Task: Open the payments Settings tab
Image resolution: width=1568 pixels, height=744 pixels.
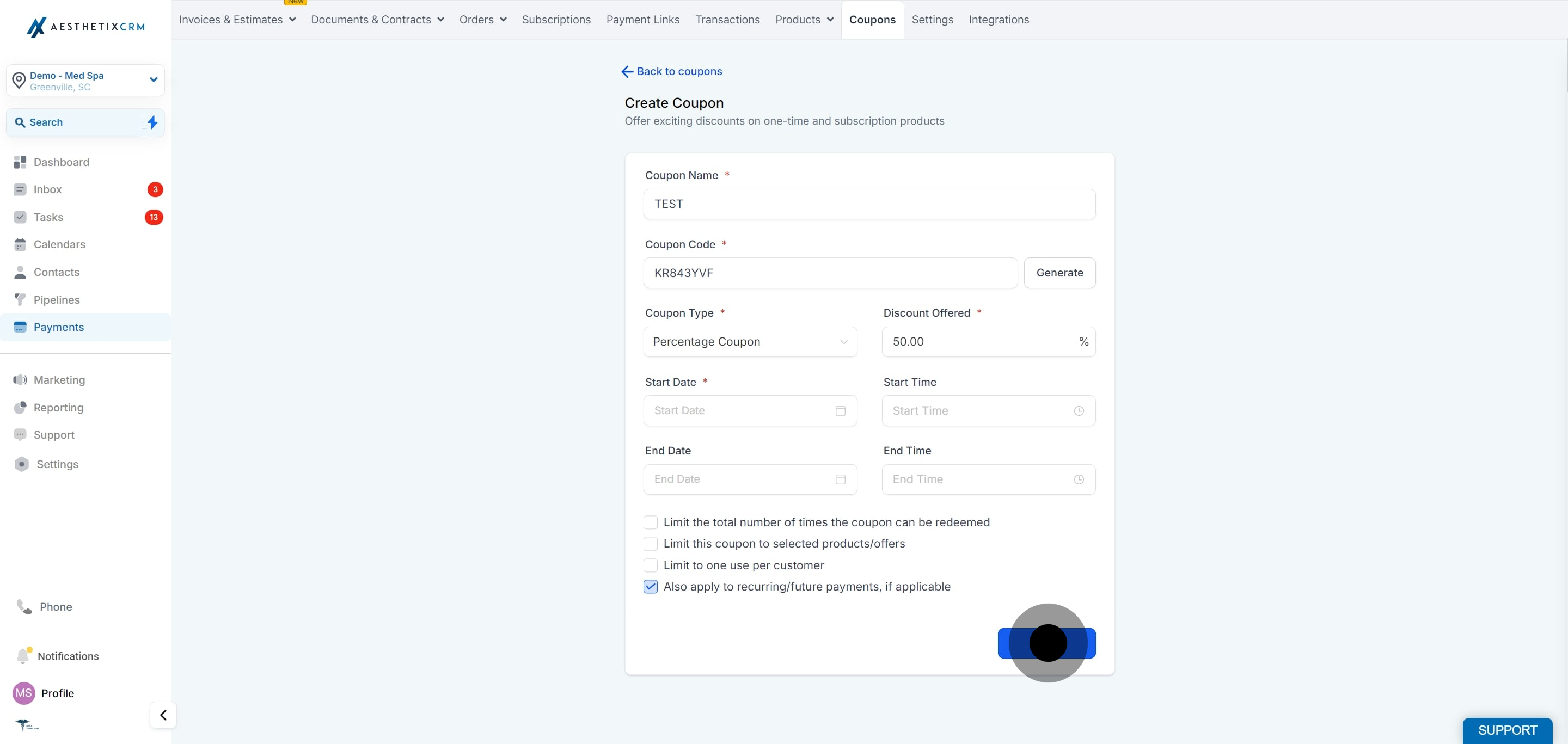Action: 933,20
